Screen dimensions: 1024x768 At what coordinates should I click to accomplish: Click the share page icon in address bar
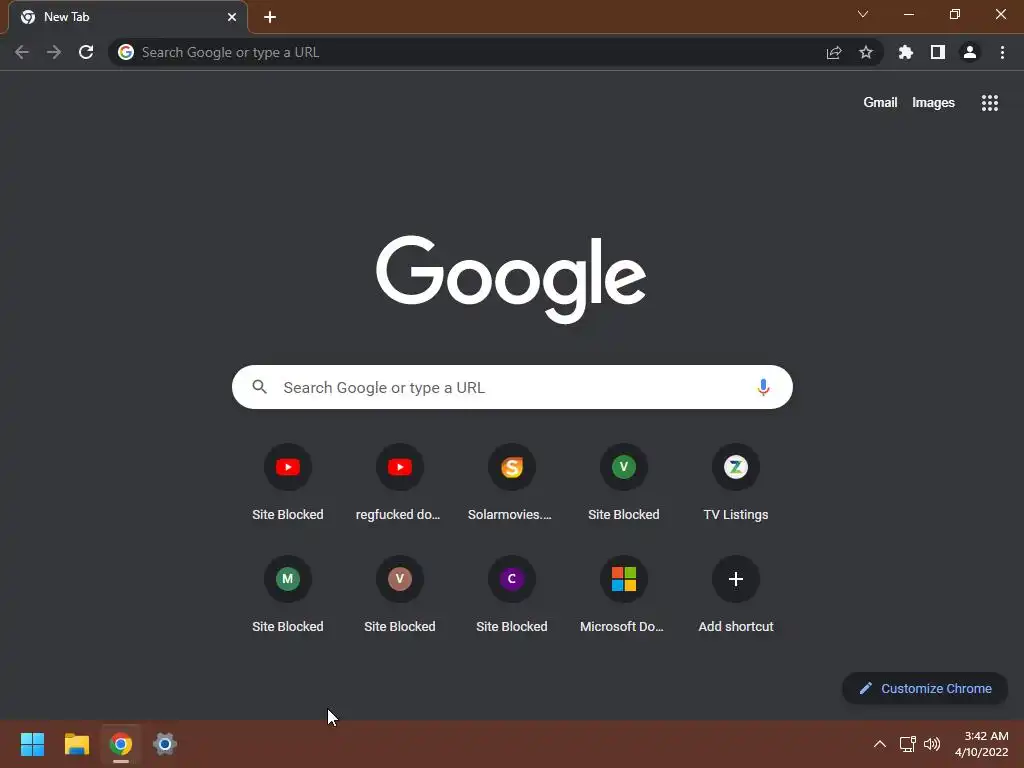834,52
